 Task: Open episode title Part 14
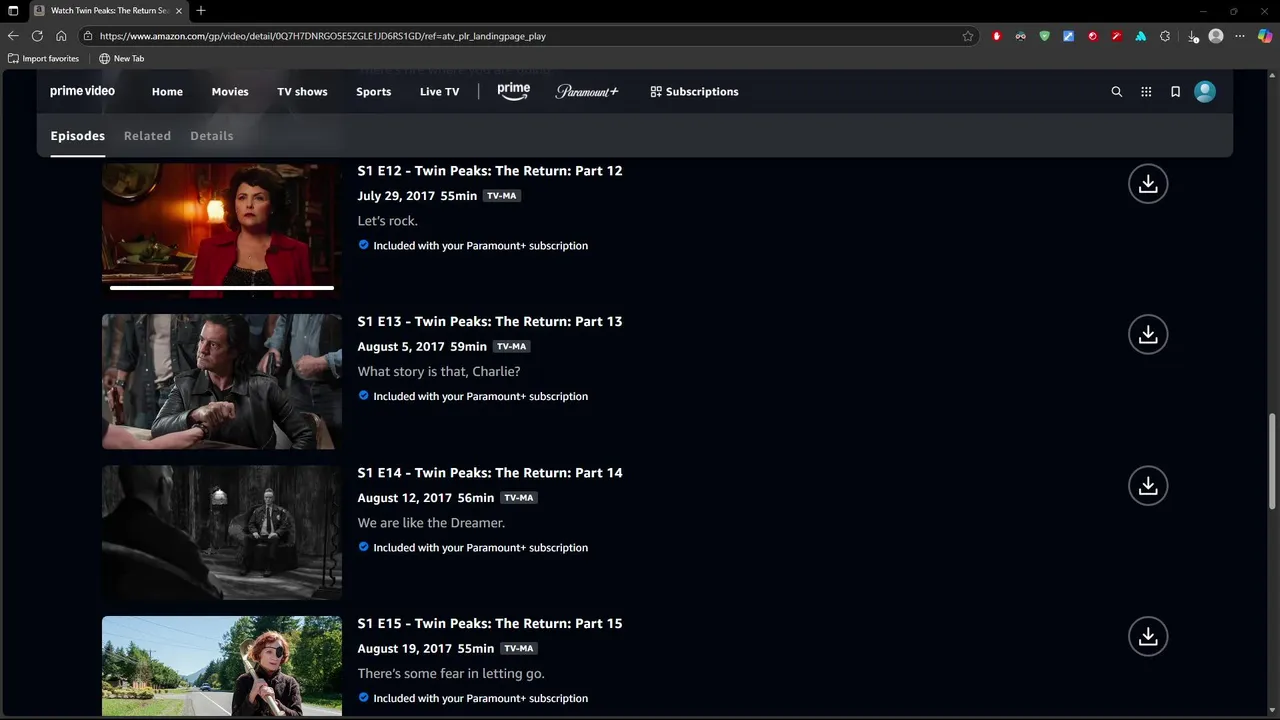[490, 473]
